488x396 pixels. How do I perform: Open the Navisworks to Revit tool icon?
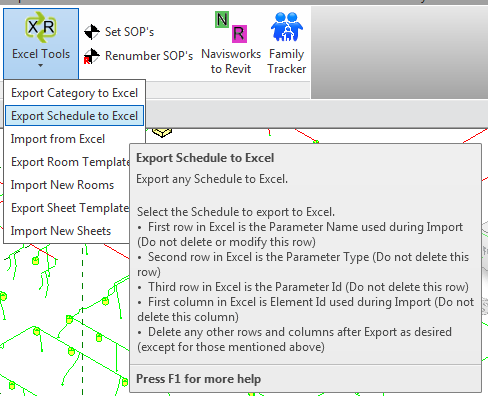tap(231, 27)
